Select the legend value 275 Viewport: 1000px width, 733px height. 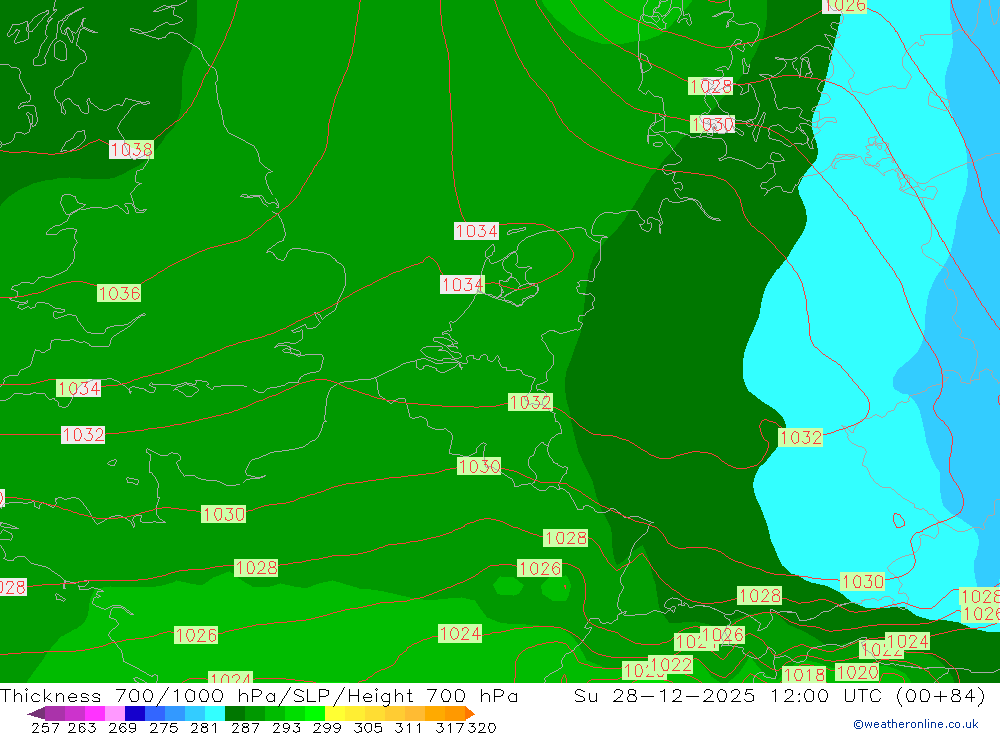pos(163,727)
